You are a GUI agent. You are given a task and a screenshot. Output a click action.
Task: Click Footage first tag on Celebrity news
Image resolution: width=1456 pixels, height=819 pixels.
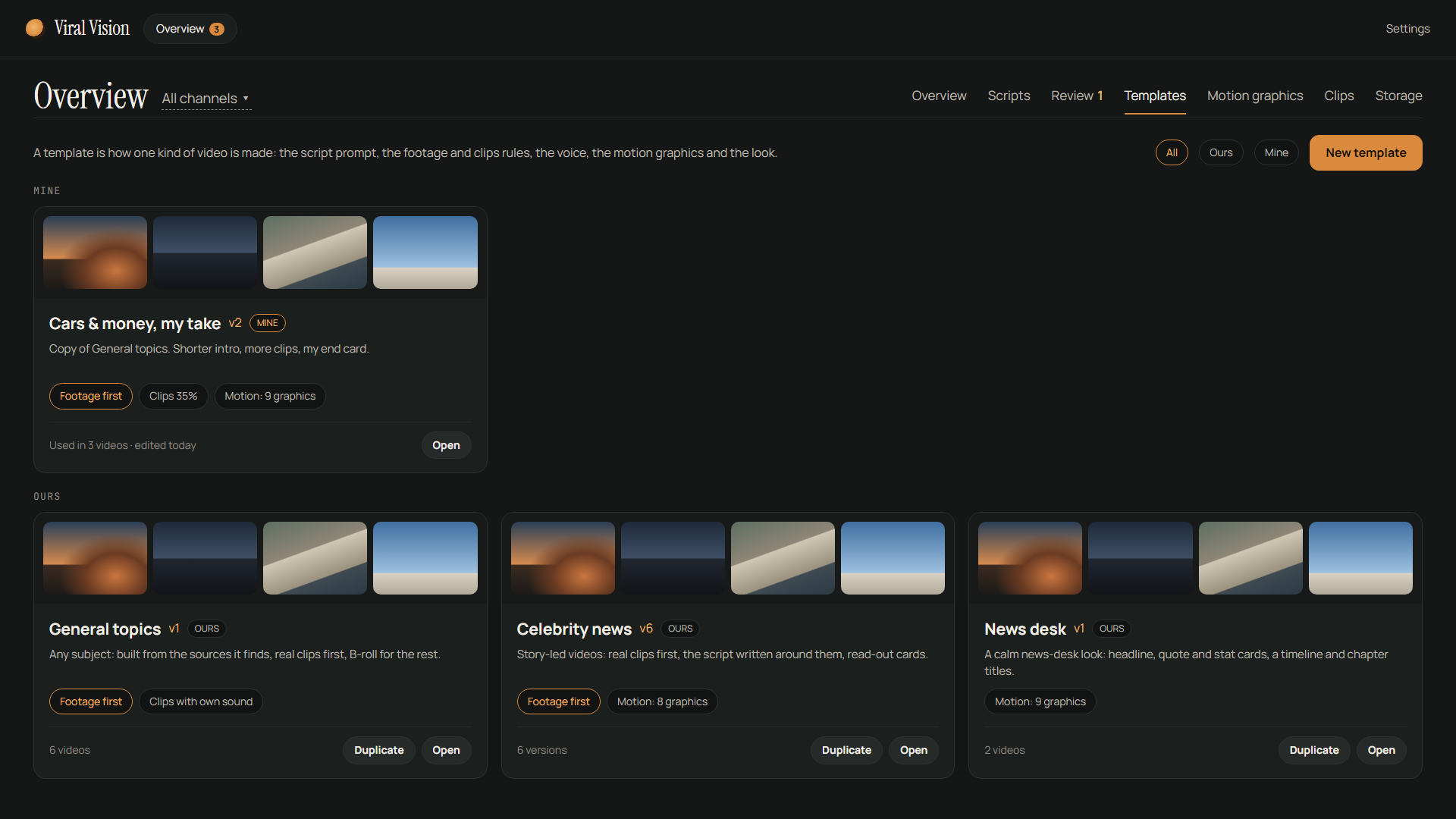(559, 701)
